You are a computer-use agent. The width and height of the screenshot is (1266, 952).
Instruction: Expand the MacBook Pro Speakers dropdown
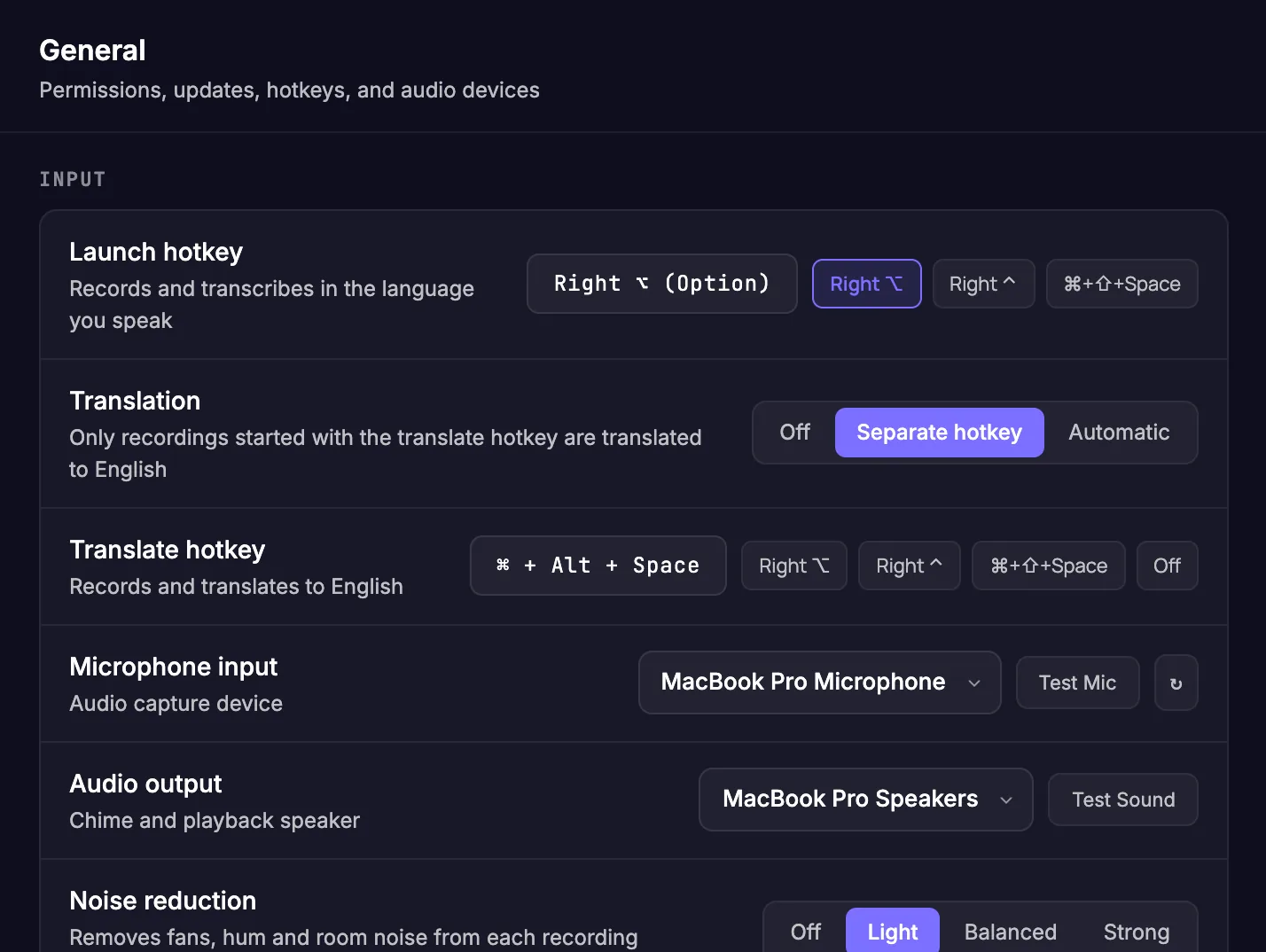(865, 800)
